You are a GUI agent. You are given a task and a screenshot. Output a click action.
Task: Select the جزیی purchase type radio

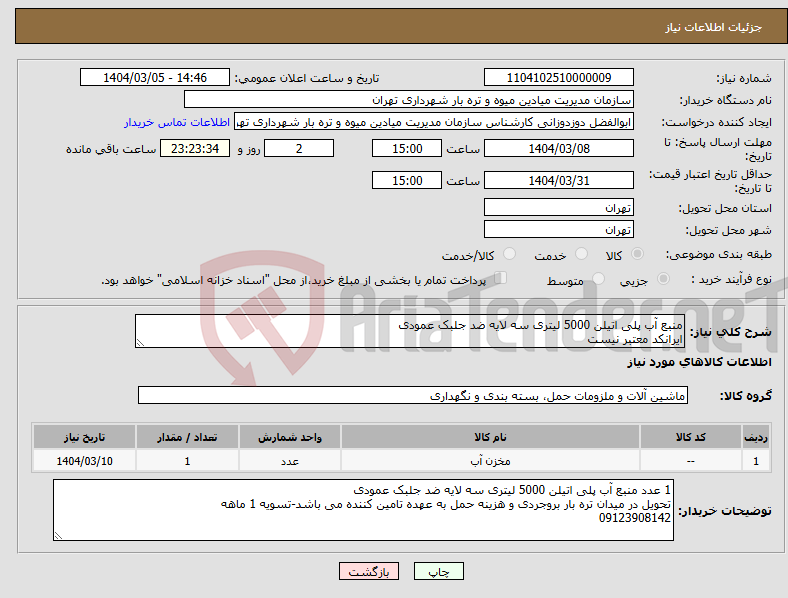(663, 278)
